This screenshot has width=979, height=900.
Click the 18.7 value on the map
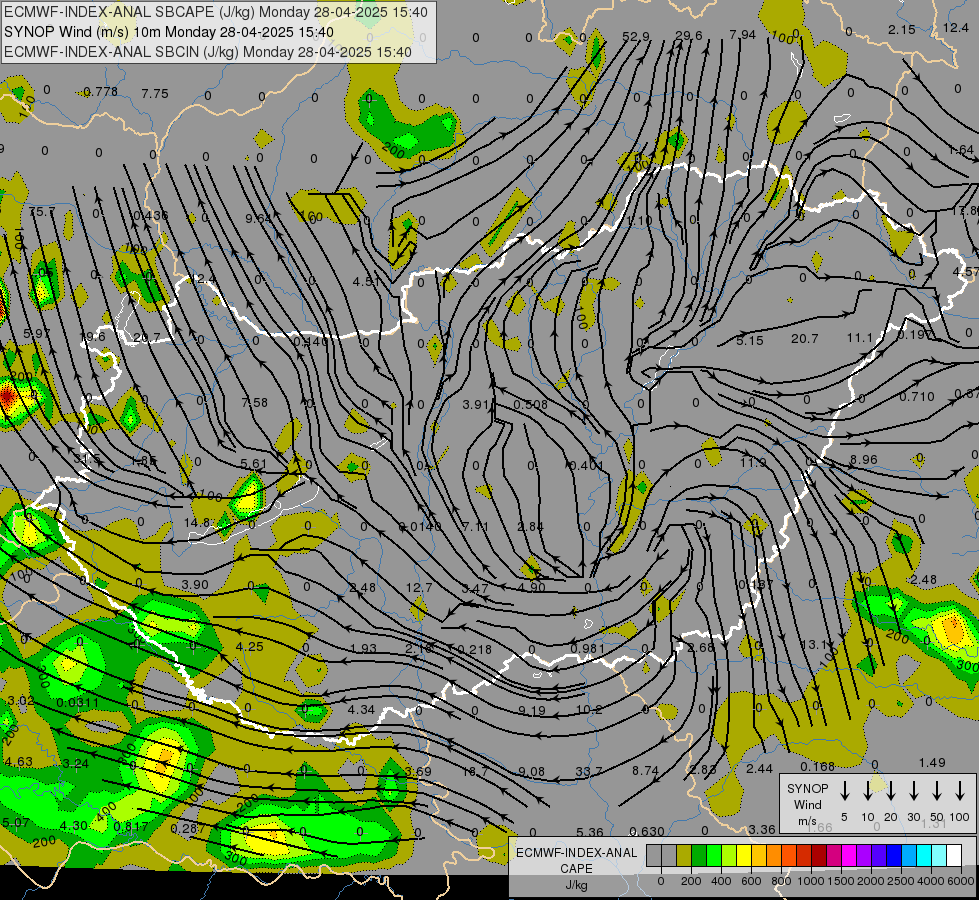pyautogui.click(x=475, y=772)
